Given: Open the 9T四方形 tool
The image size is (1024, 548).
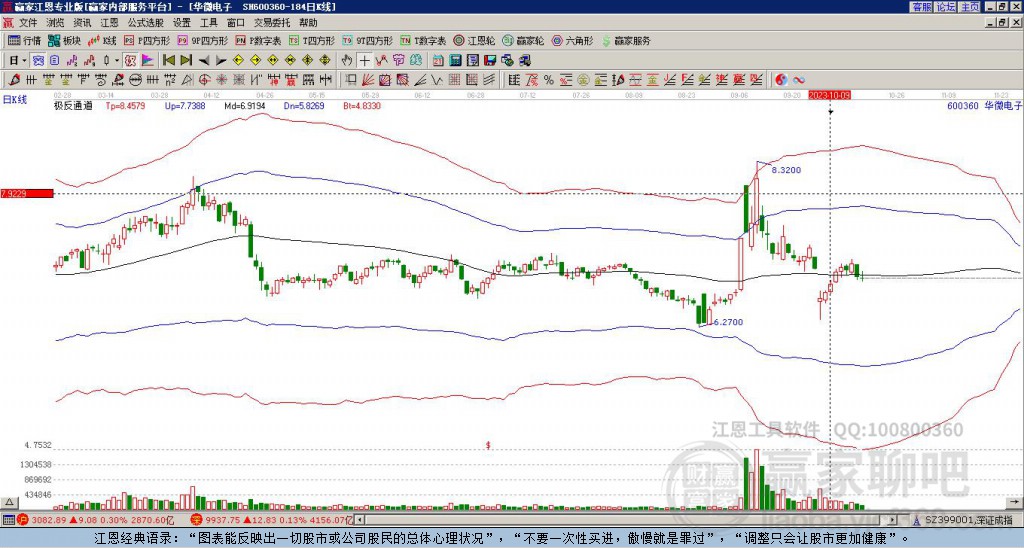Looking at the screenshot, I should [368, 40].
